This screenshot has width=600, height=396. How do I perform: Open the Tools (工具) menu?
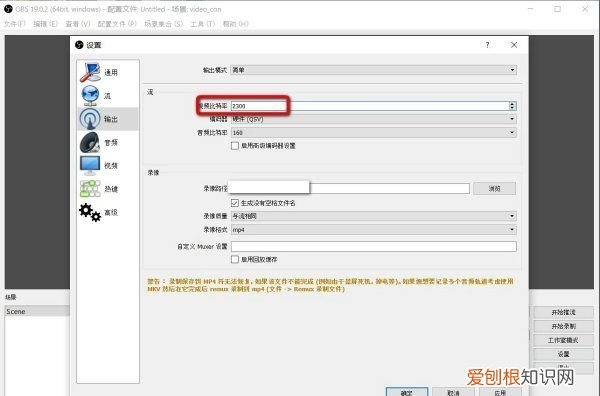(203, 24)
